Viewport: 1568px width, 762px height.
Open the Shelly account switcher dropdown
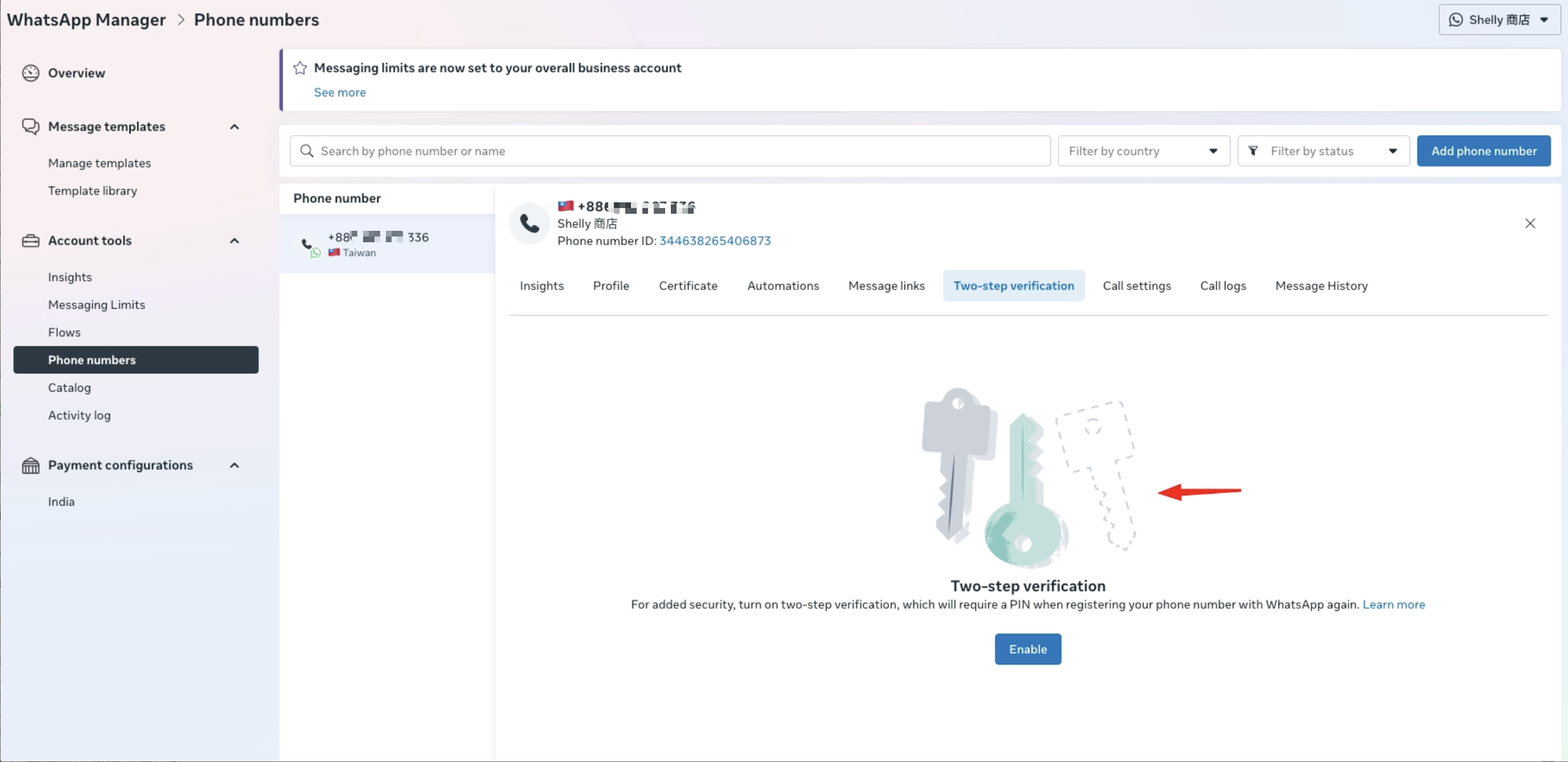(1498, 19)
